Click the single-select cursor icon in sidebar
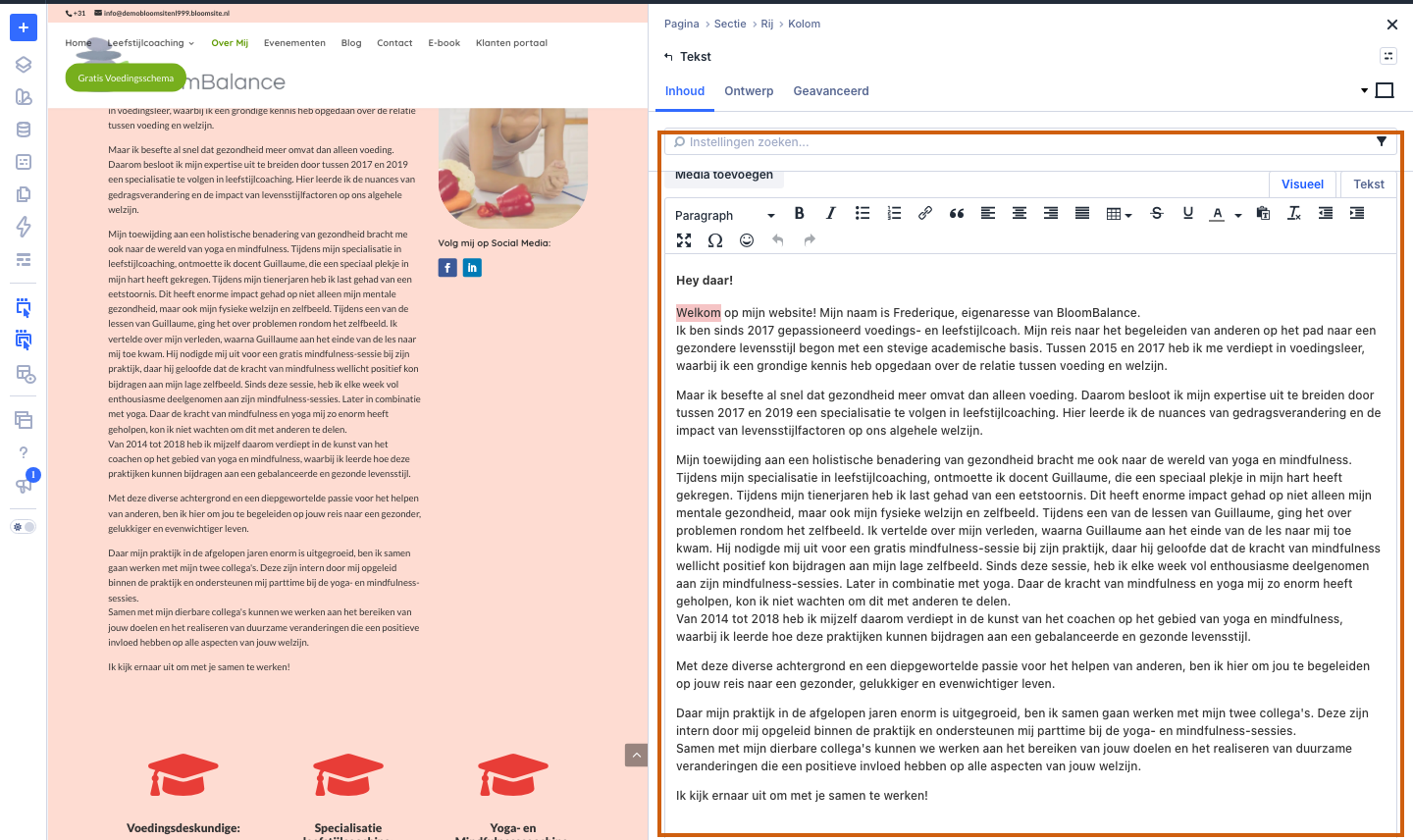 tap(24, 308)
